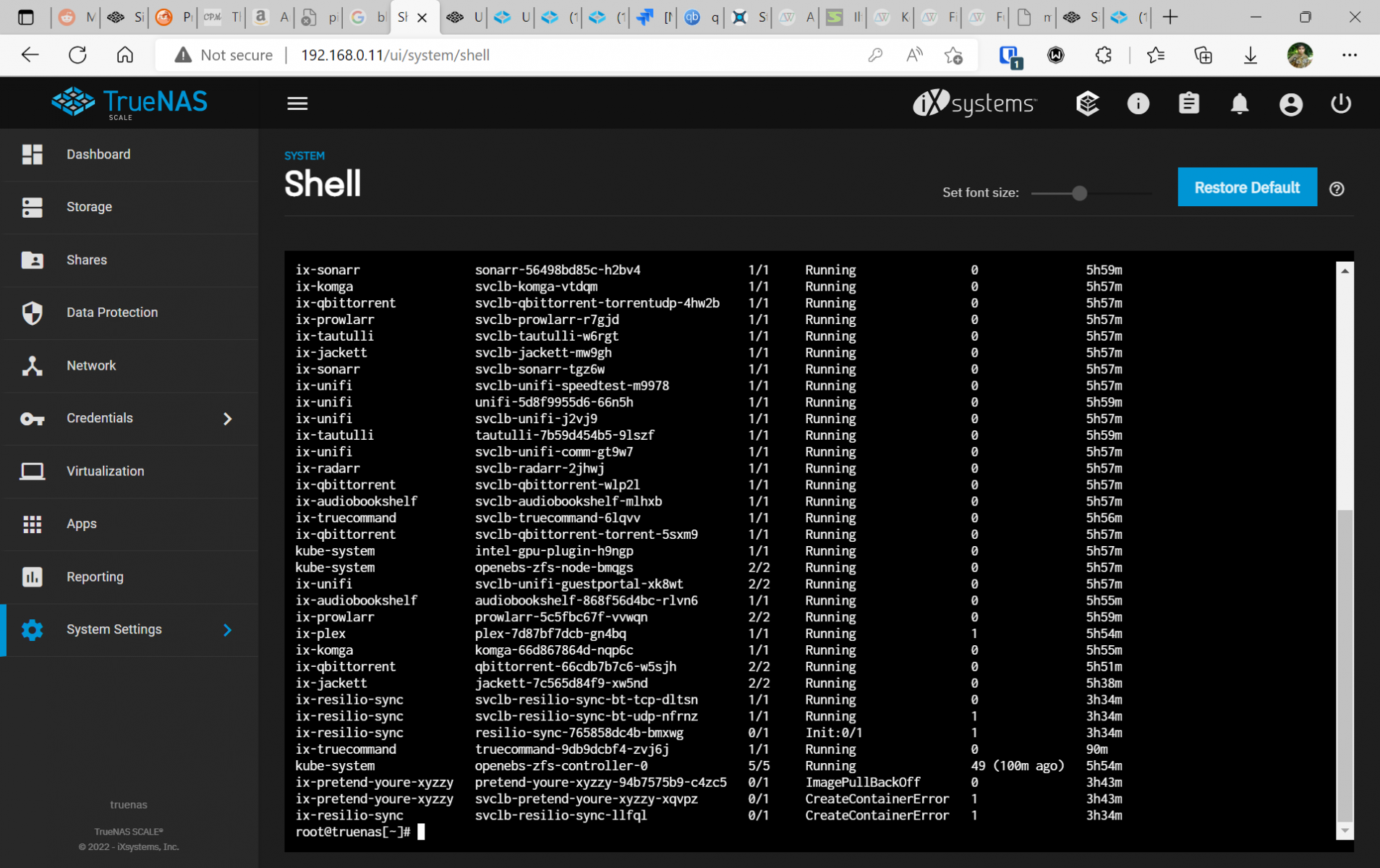Follow the SYSTEM breadcrumb link
Screen dimensions: 1380x868
click(x=304, y=156)
